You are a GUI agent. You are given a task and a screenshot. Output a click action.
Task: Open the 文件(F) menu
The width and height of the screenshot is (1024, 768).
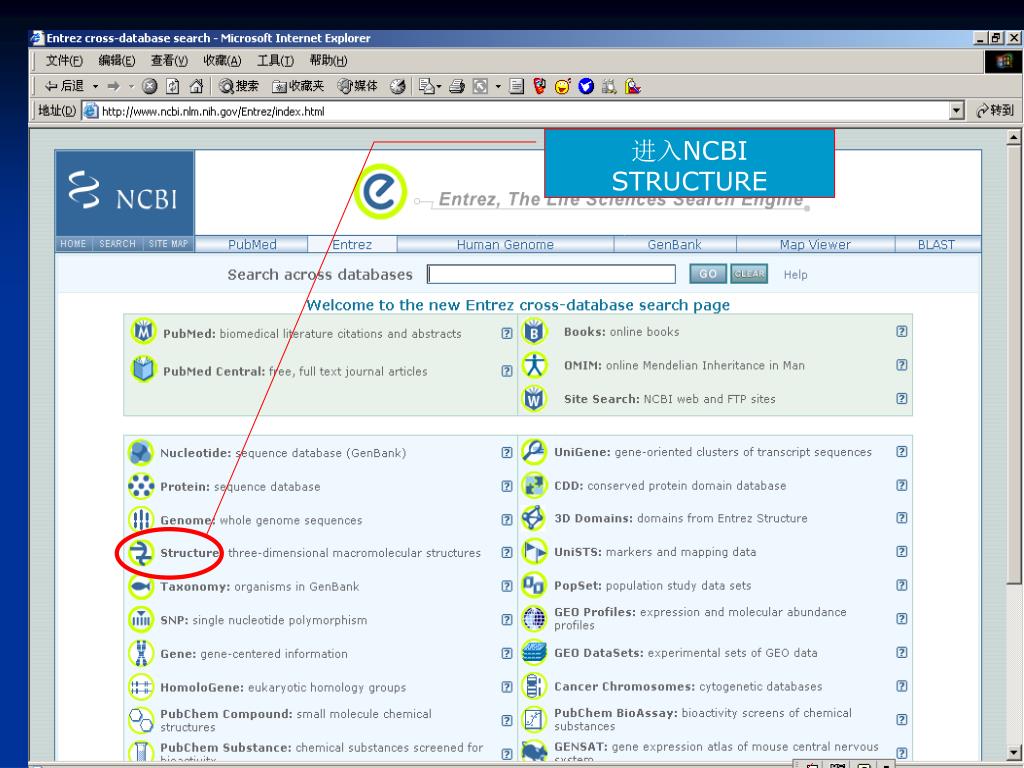click(64, 61)
